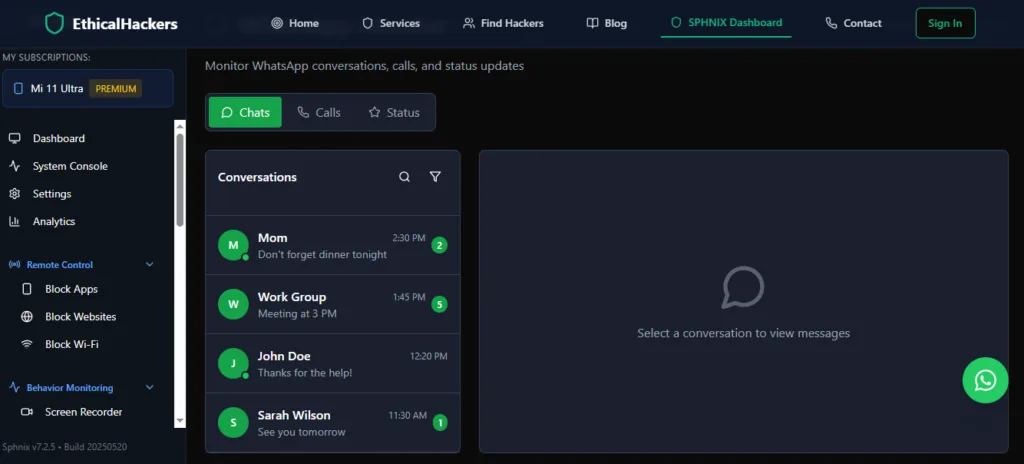The width and height of the screenshot is (1024, 464).
Task: Open message "Meeting at 3 PM"
Action: coord(297,314)
